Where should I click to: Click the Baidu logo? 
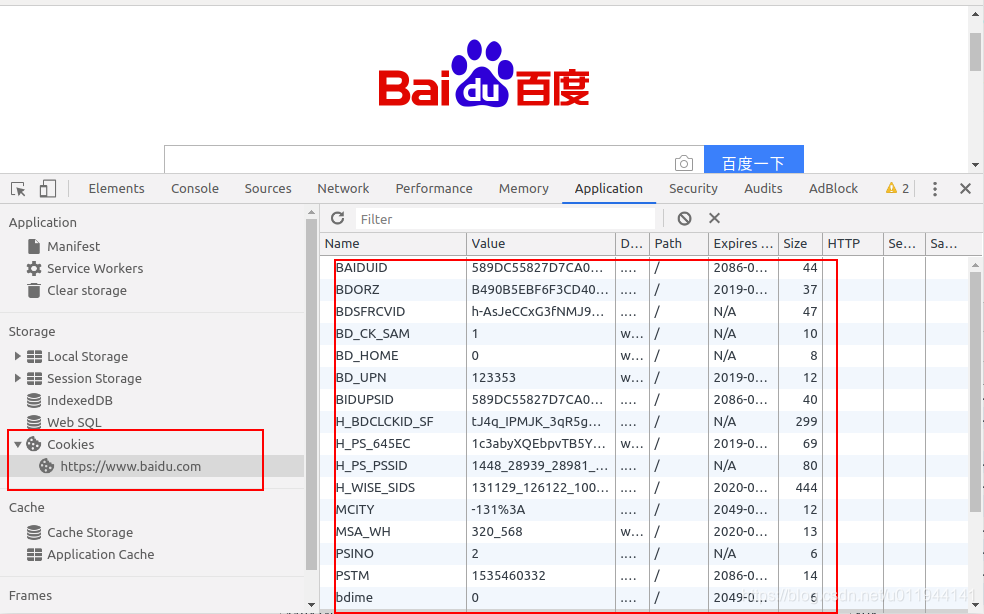[x=484, y=74]
